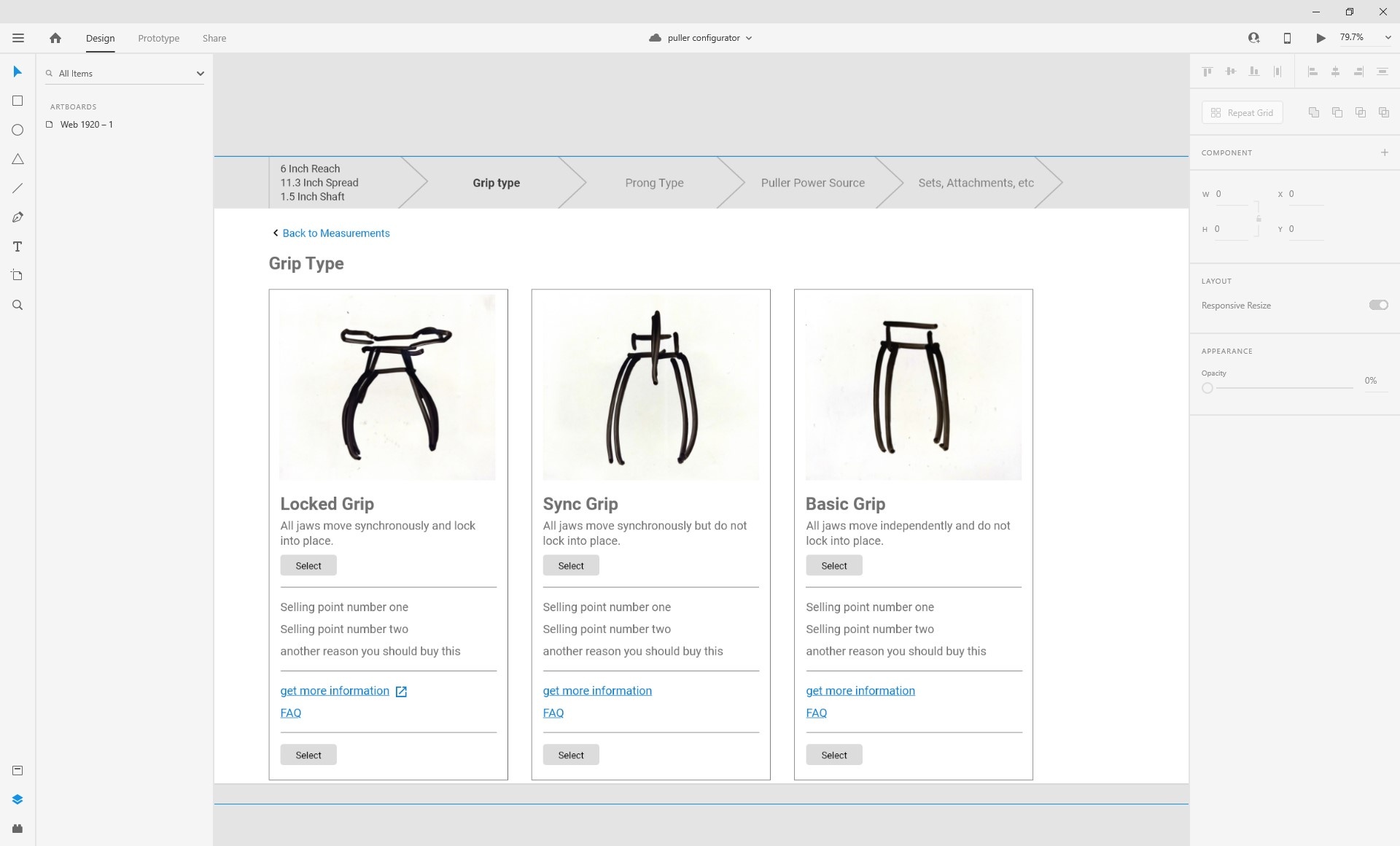The image size is (1400, 846).
Task: Open the zoom percentage dropdown
Action: [x=1388, y=38]
